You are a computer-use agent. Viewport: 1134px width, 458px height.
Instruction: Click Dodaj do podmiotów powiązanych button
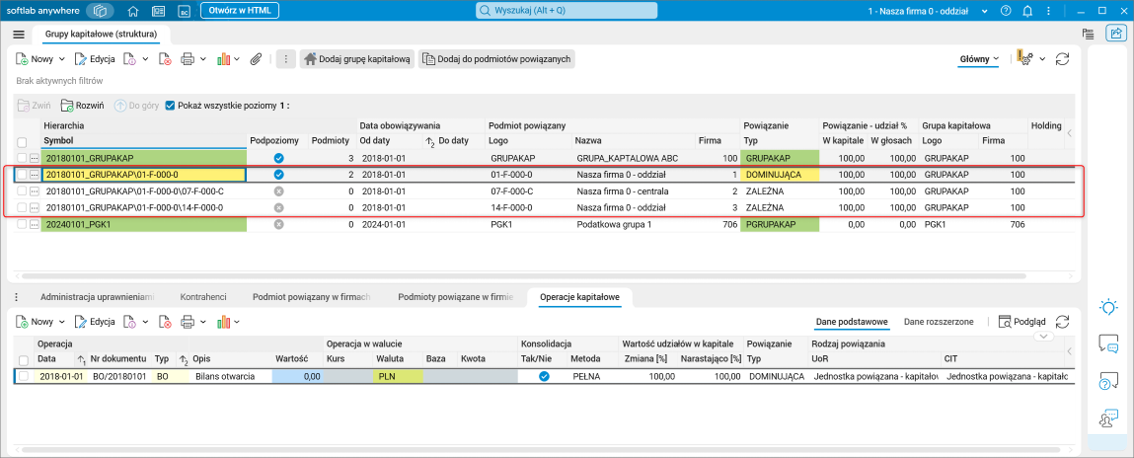coord(497,59)
